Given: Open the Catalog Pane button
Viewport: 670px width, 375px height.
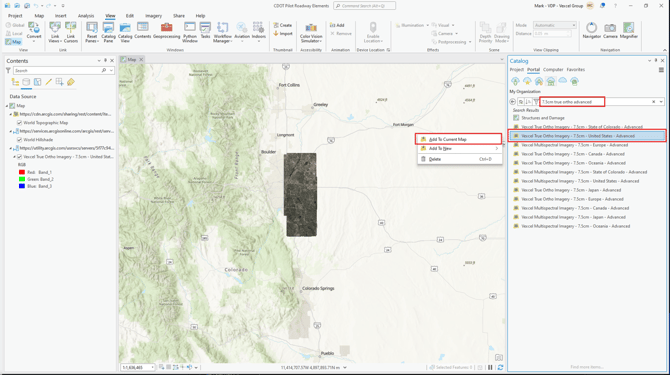Looking at the screenshot, I should (109, 32).
